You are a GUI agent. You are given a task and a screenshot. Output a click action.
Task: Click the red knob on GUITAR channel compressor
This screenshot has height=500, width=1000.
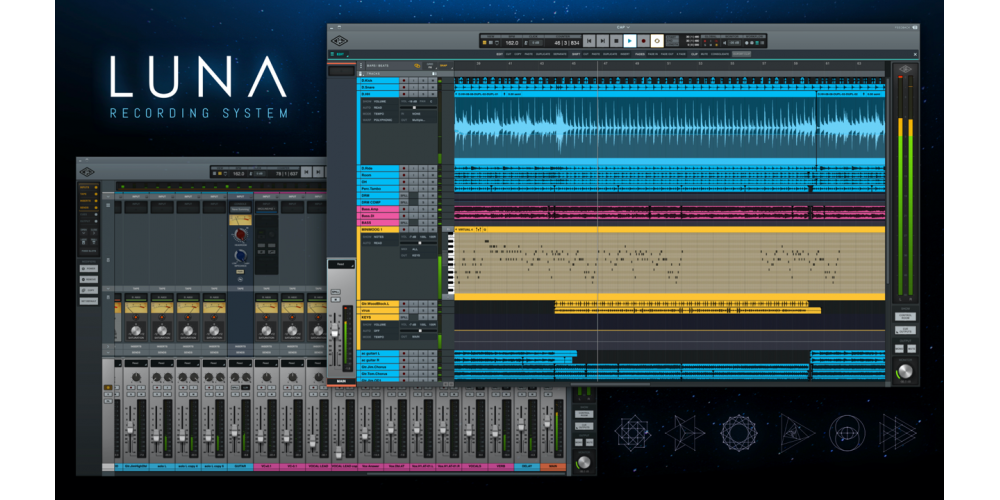click(240, 235)
